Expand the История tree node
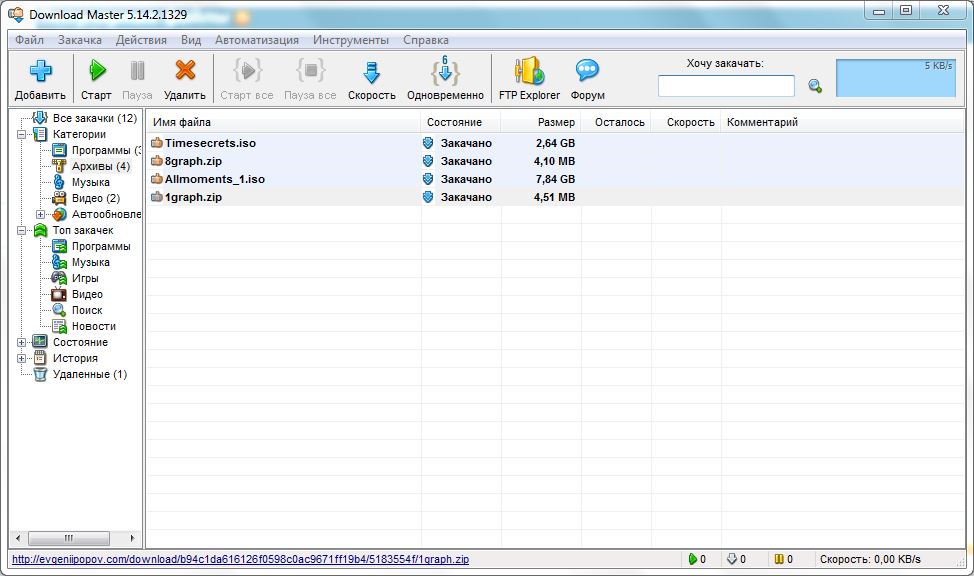This screenshot has width=974, height=576. pyautogui.click(x=21, y=359)
